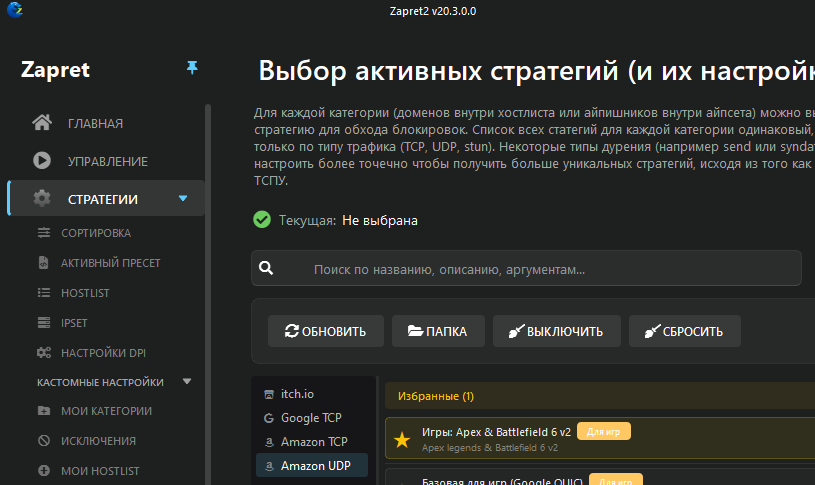
Task: Collapse КАСТОМНЫЕ НАСТРОЙКИ section arrow
Action: click(x=187, y=382)
